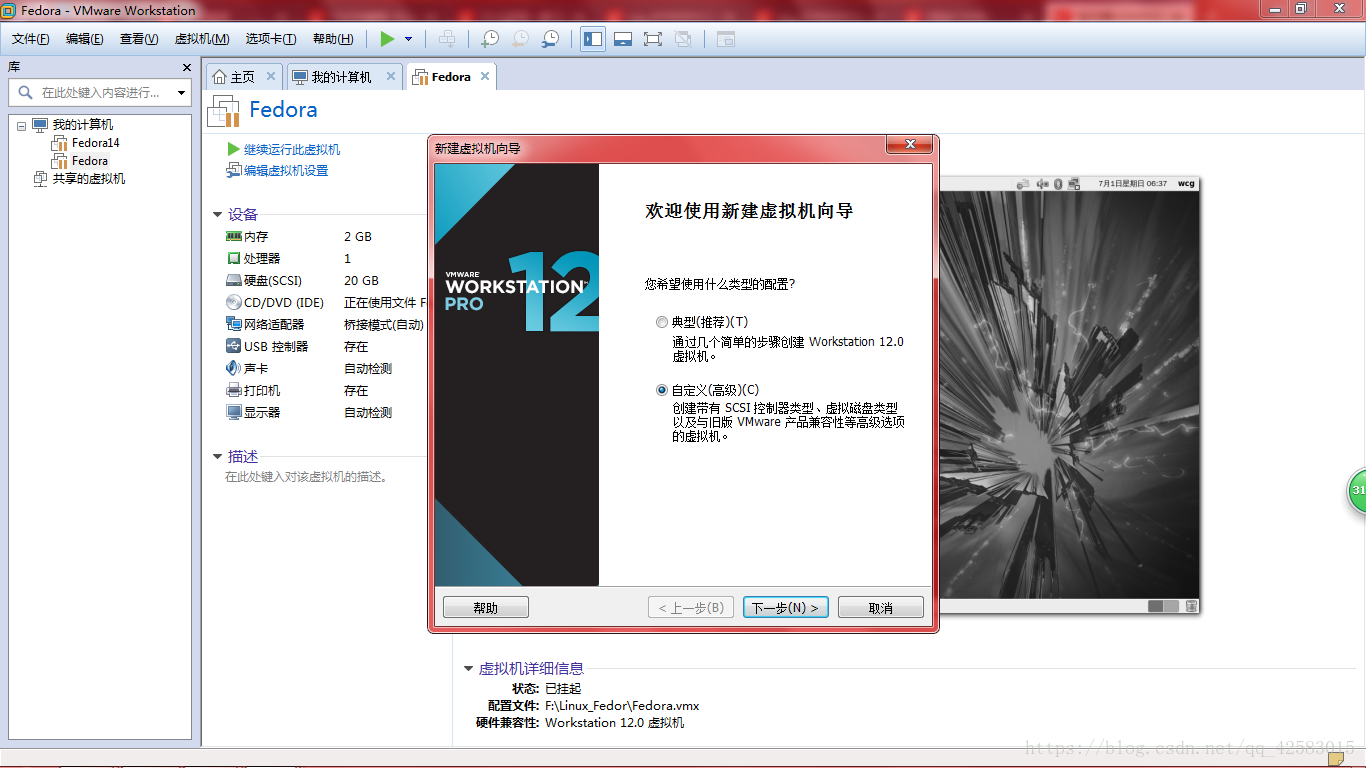Click the 桥接模式(自动) network value
Screen dimensions: 1366x768
[384, 325]
